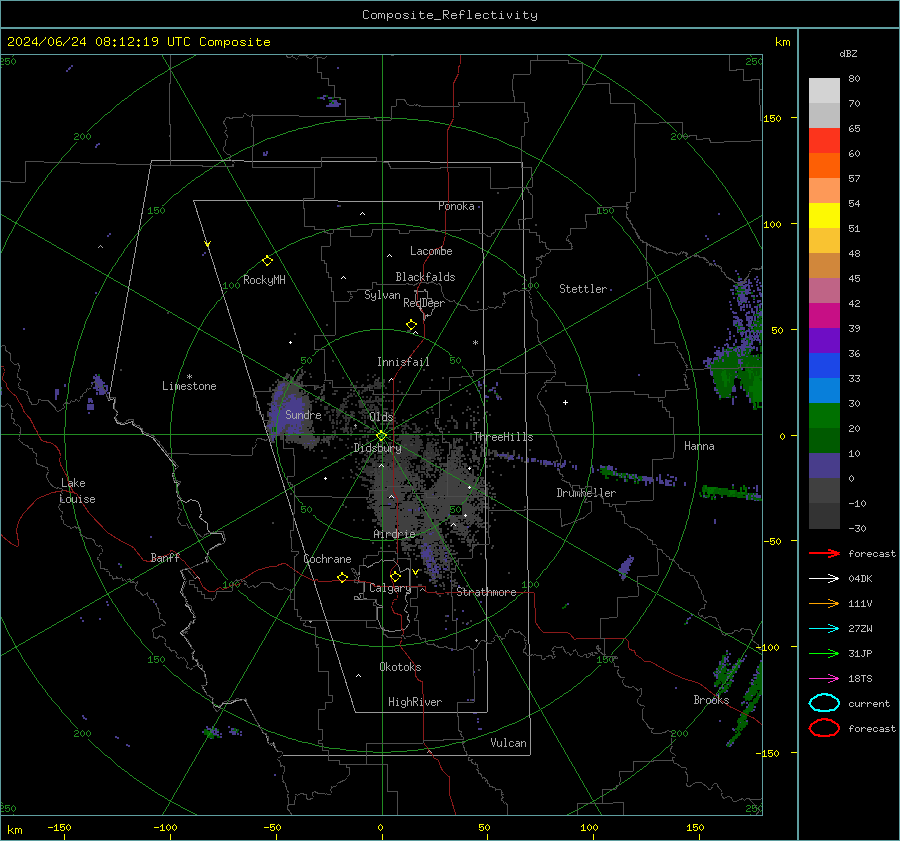Click the Sylvan label on map
The width and height of the screenshot is (900, 841).
pyautogui.click(x=382, y=296)
